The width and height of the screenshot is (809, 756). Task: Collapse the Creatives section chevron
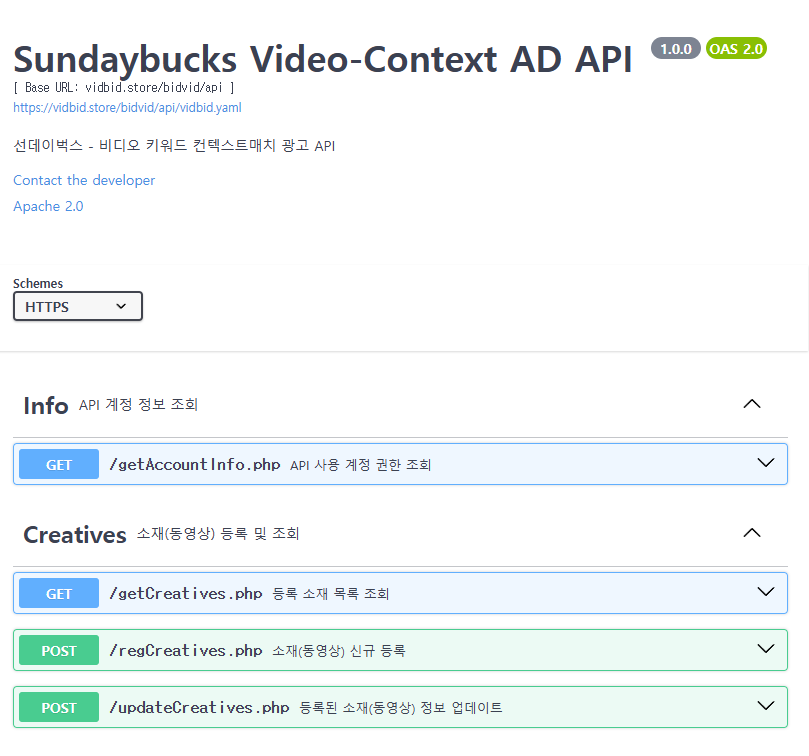coord(752,533)
